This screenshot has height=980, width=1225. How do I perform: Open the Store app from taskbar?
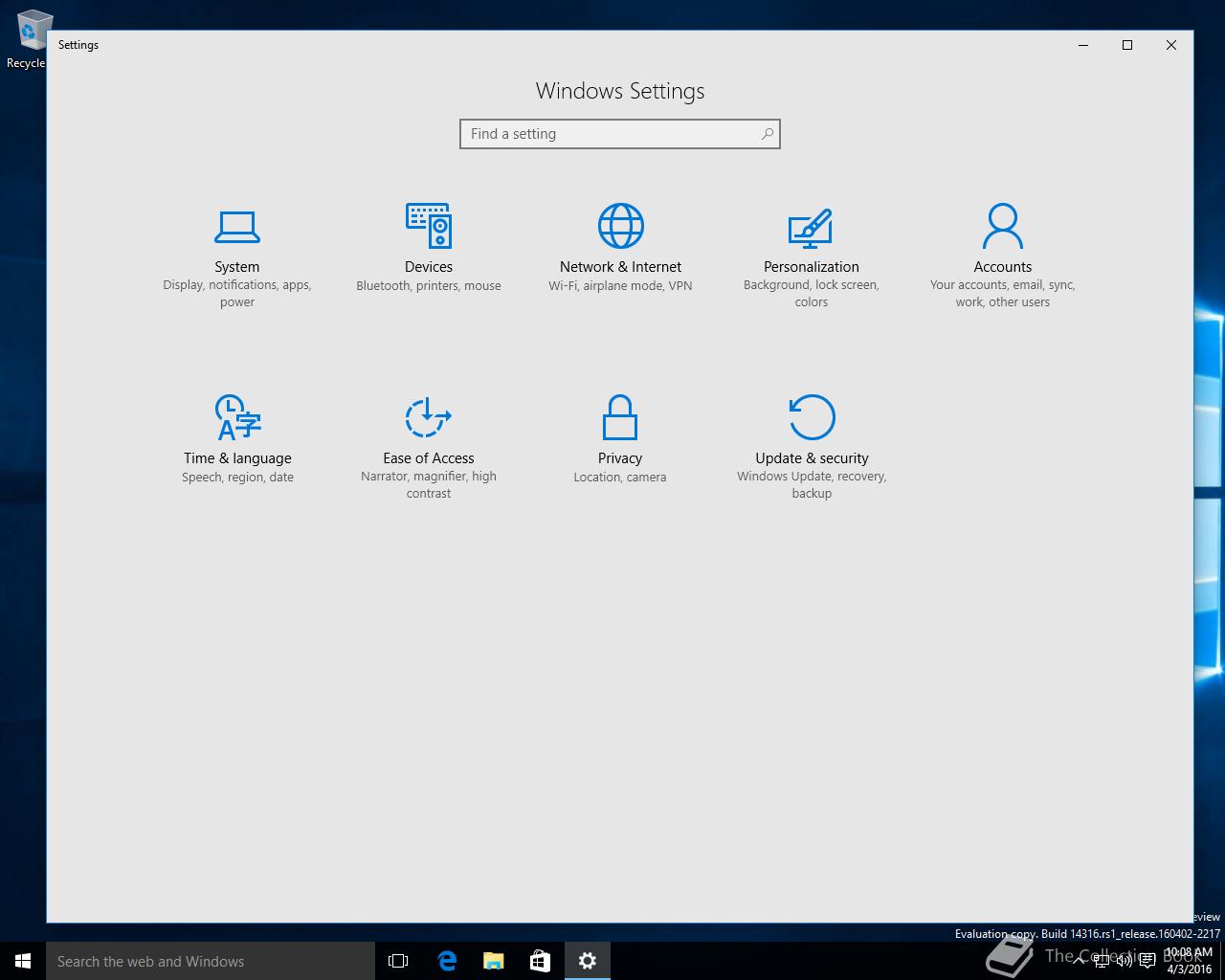tap(541, 961)
